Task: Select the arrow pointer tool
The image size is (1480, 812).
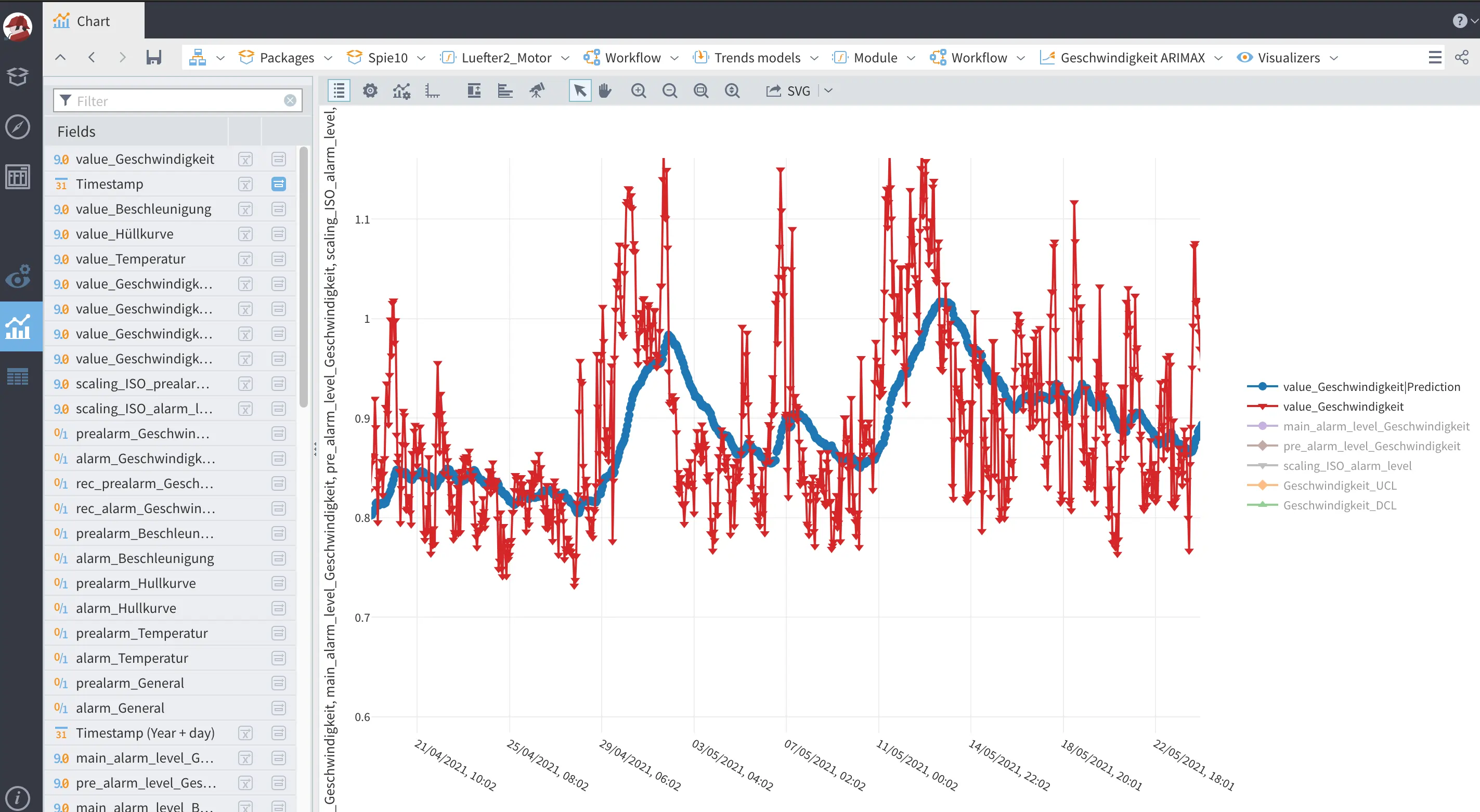Action: click(x=580, y=91)
